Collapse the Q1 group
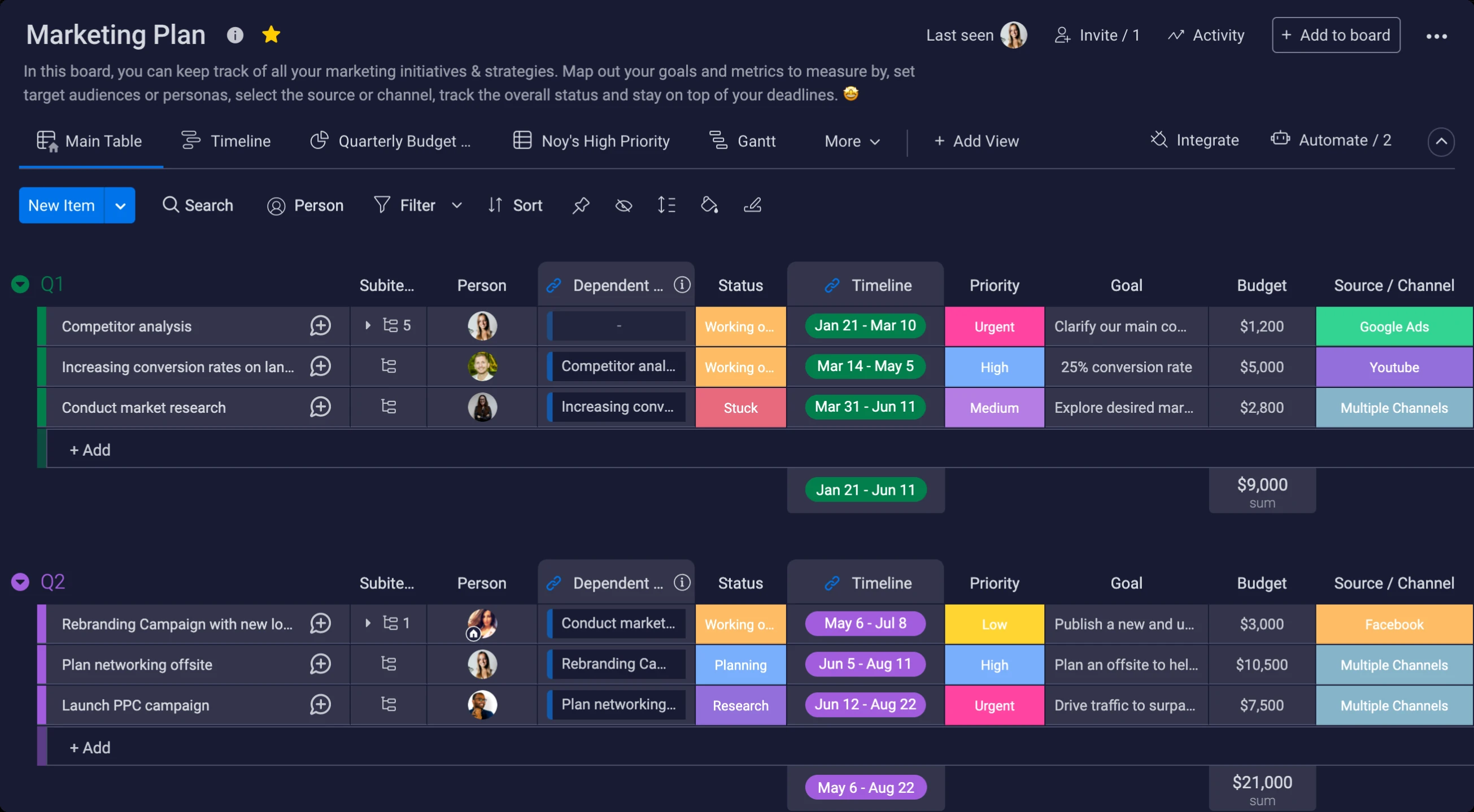 (20, 284)
